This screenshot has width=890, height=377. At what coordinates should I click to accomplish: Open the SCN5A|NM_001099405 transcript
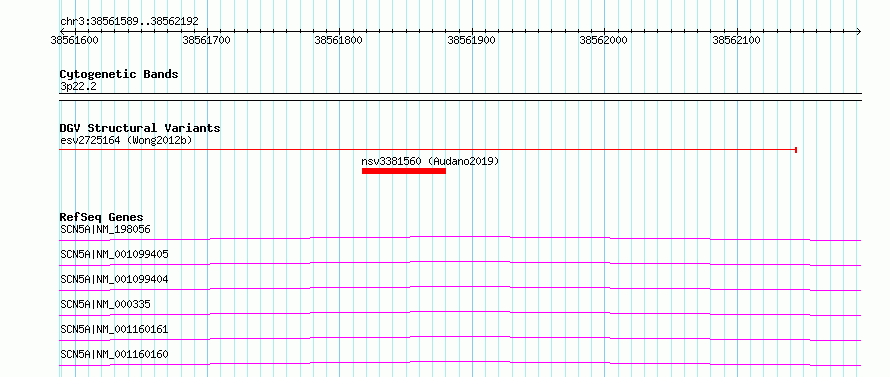(x=114, y=254)
